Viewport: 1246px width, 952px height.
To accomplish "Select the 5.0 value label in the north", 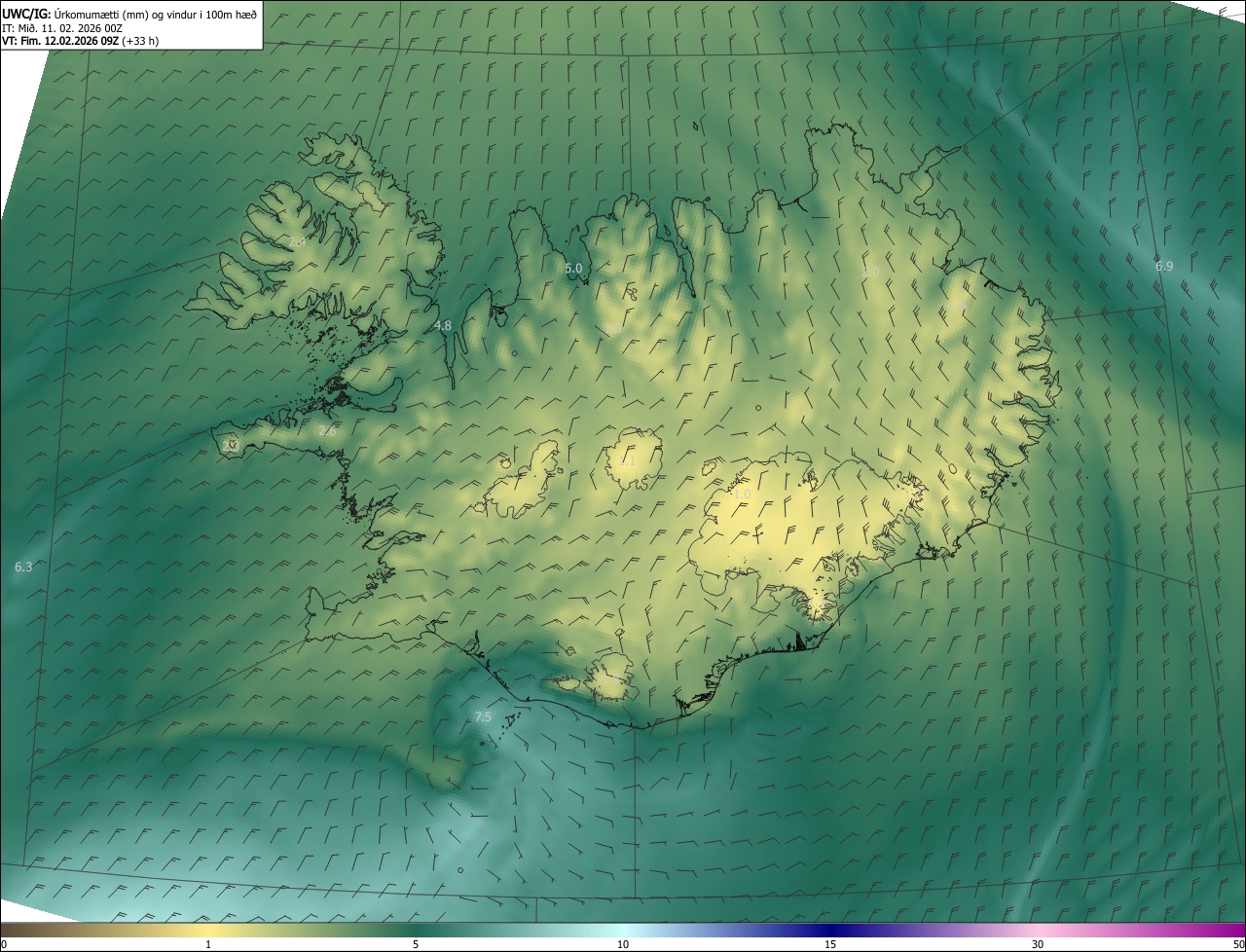I will [573, 269].
